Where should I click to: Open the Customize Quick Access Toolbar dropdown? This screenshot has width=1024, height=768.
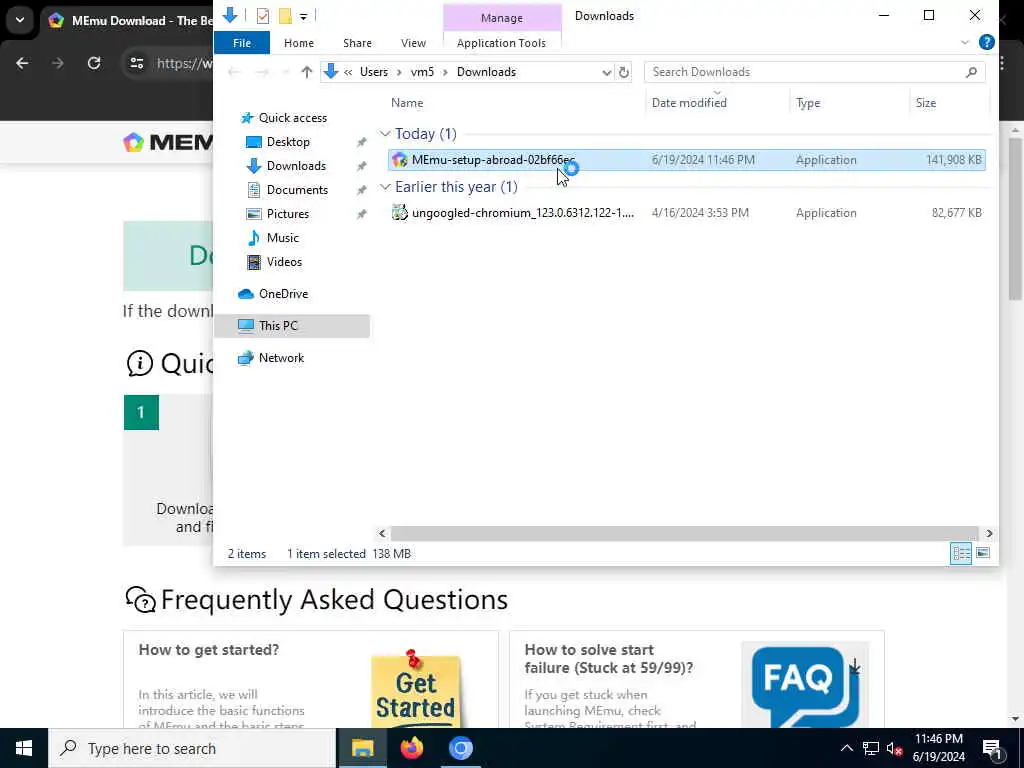(304, 16)
